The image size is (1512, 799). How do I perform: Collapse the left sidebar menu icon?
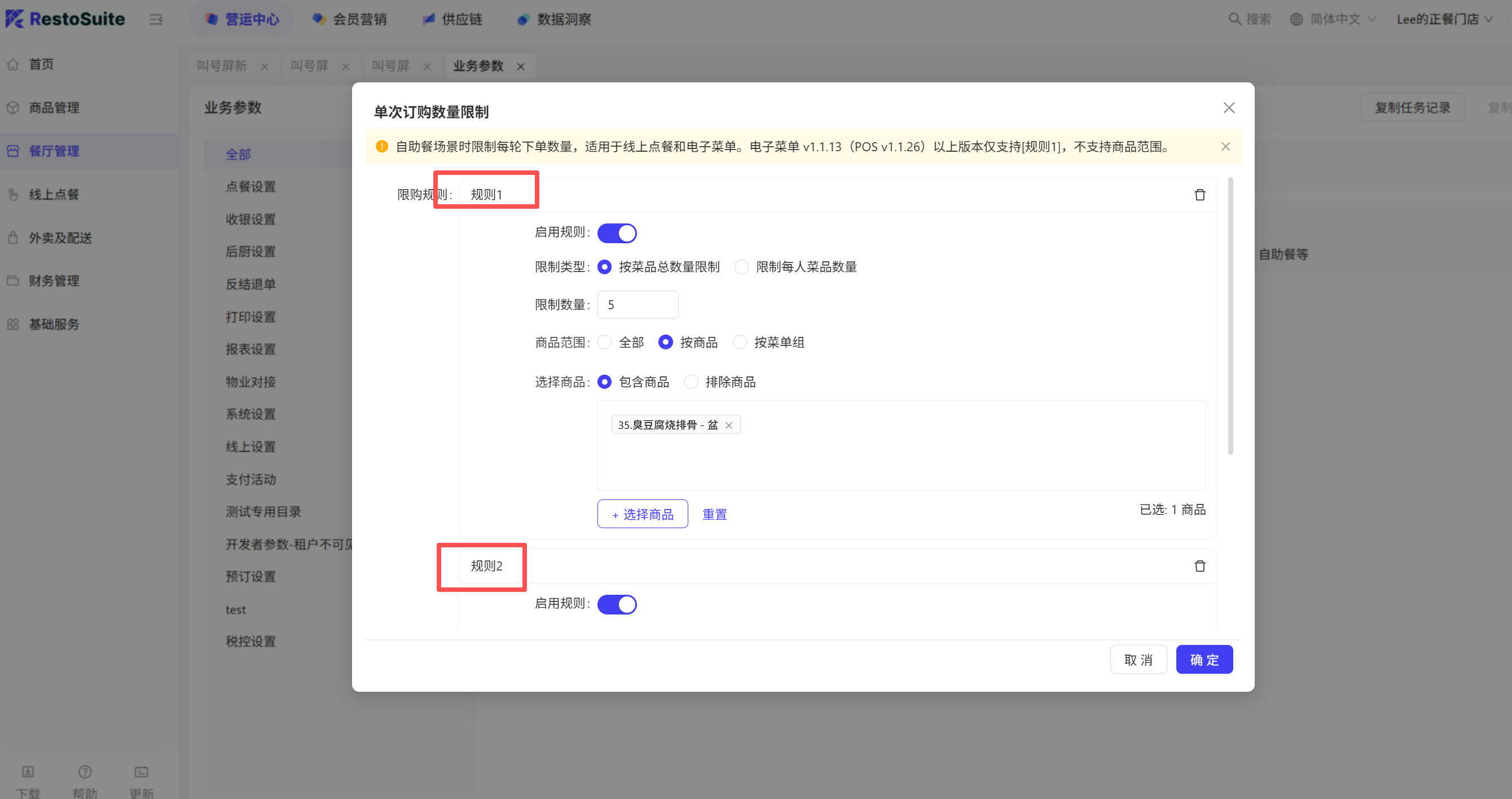[x=156, y=19]
